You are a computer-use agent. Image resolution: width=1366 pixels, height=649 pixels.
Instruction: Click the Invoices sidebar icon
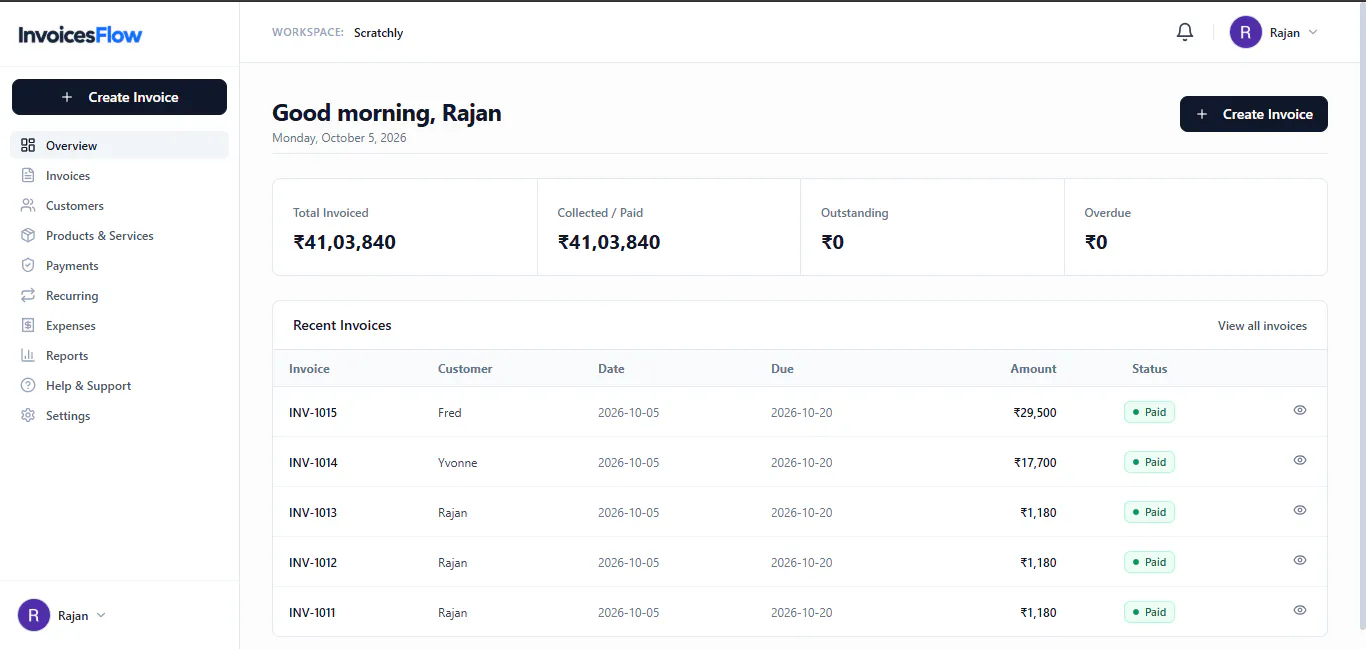(x=28, y=175)
